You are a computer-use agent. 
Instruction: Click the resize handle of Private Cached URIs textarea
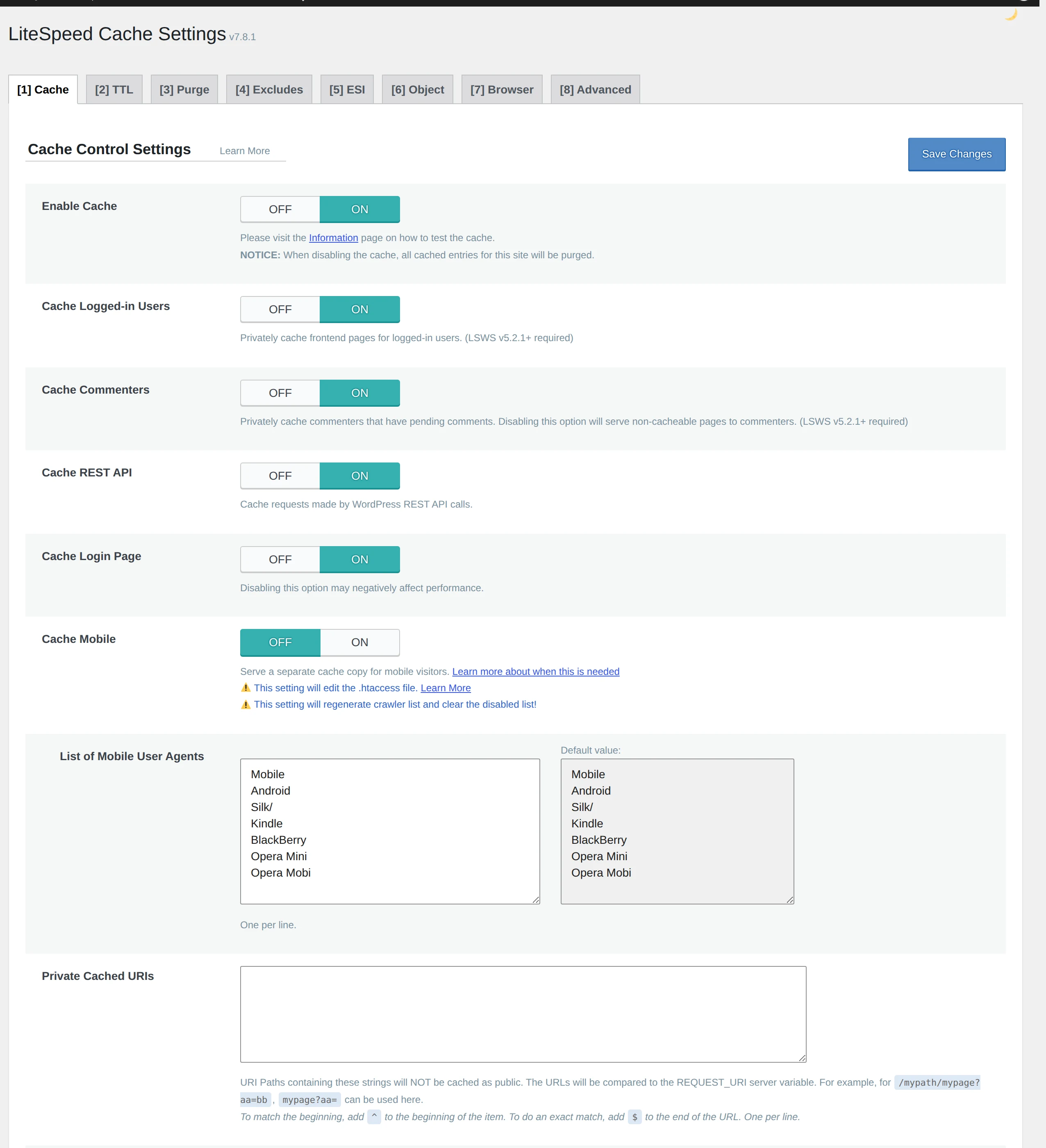[x=802, y=1058]
